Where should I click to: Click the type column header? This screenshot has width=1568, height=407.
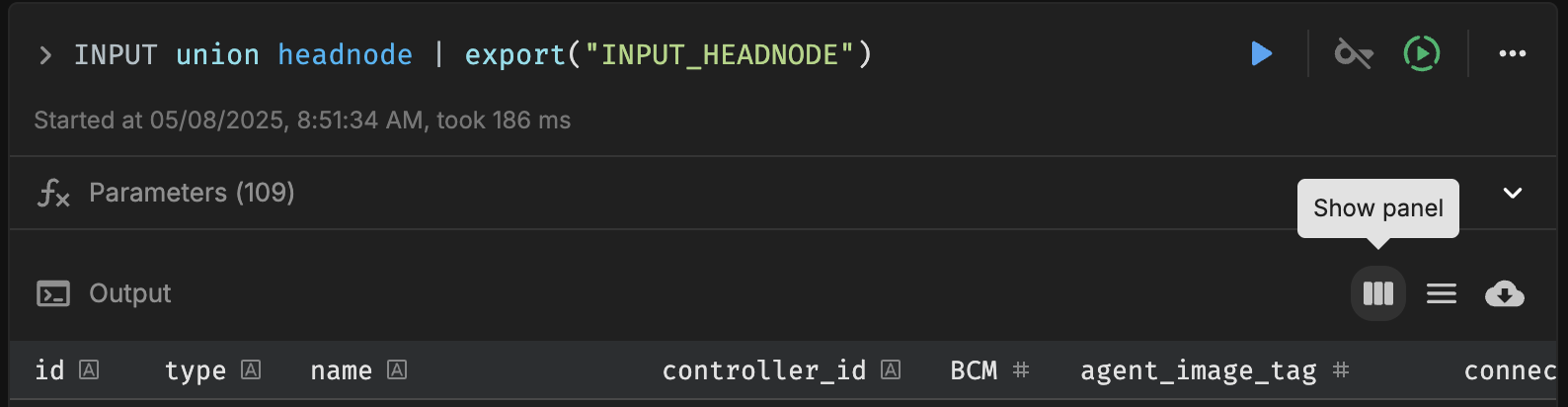tap(196, 370)
